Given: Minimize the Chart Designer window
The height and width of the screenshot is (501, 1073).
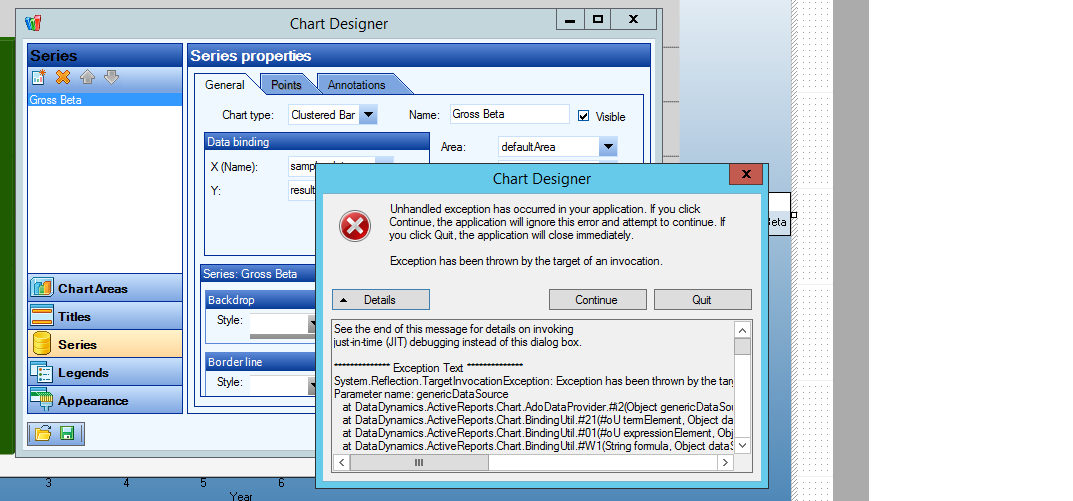Looking at the screenshot, I should pos(570,19).
